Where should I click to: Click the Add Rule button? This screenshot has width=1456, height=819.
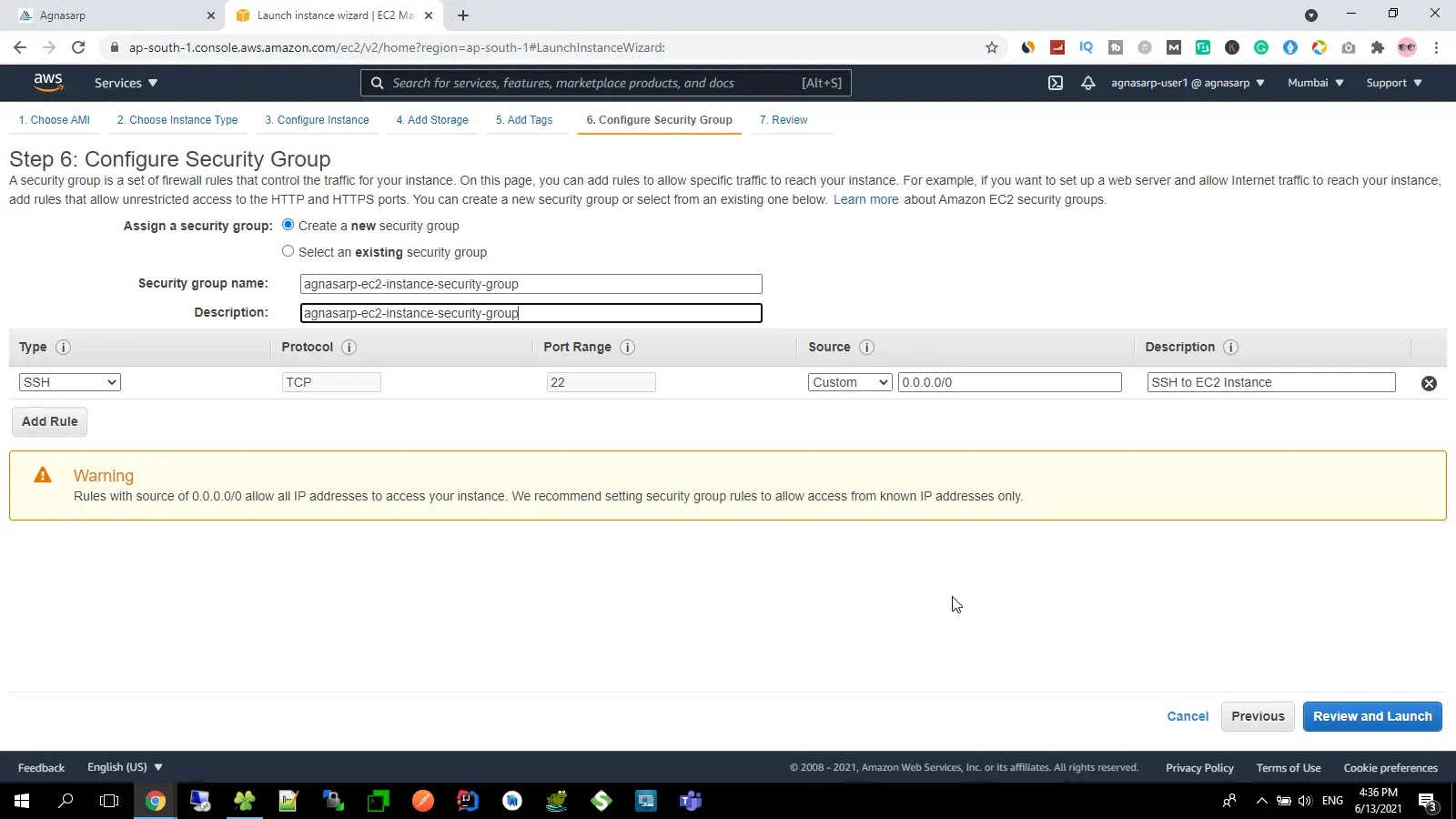[x=50, y=421]
